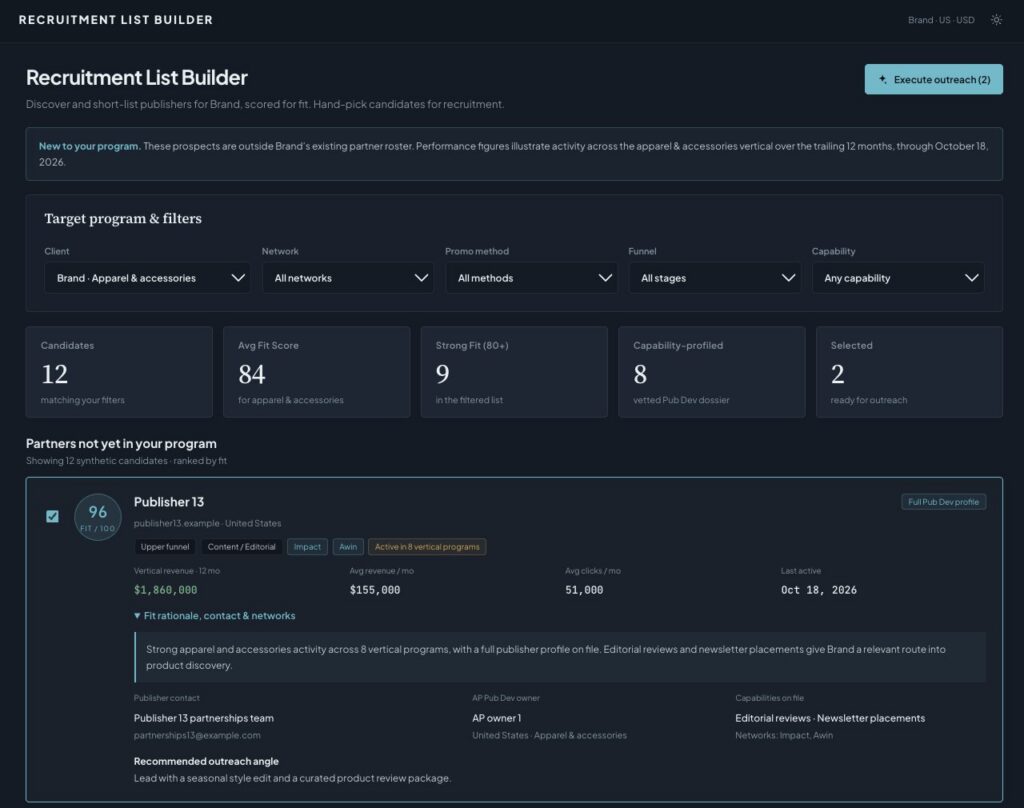This screenshot has width=1024, height=808.
Task: Click the partnerships13@example.com email
Action: pyautogui.click(x=197, y=735)
